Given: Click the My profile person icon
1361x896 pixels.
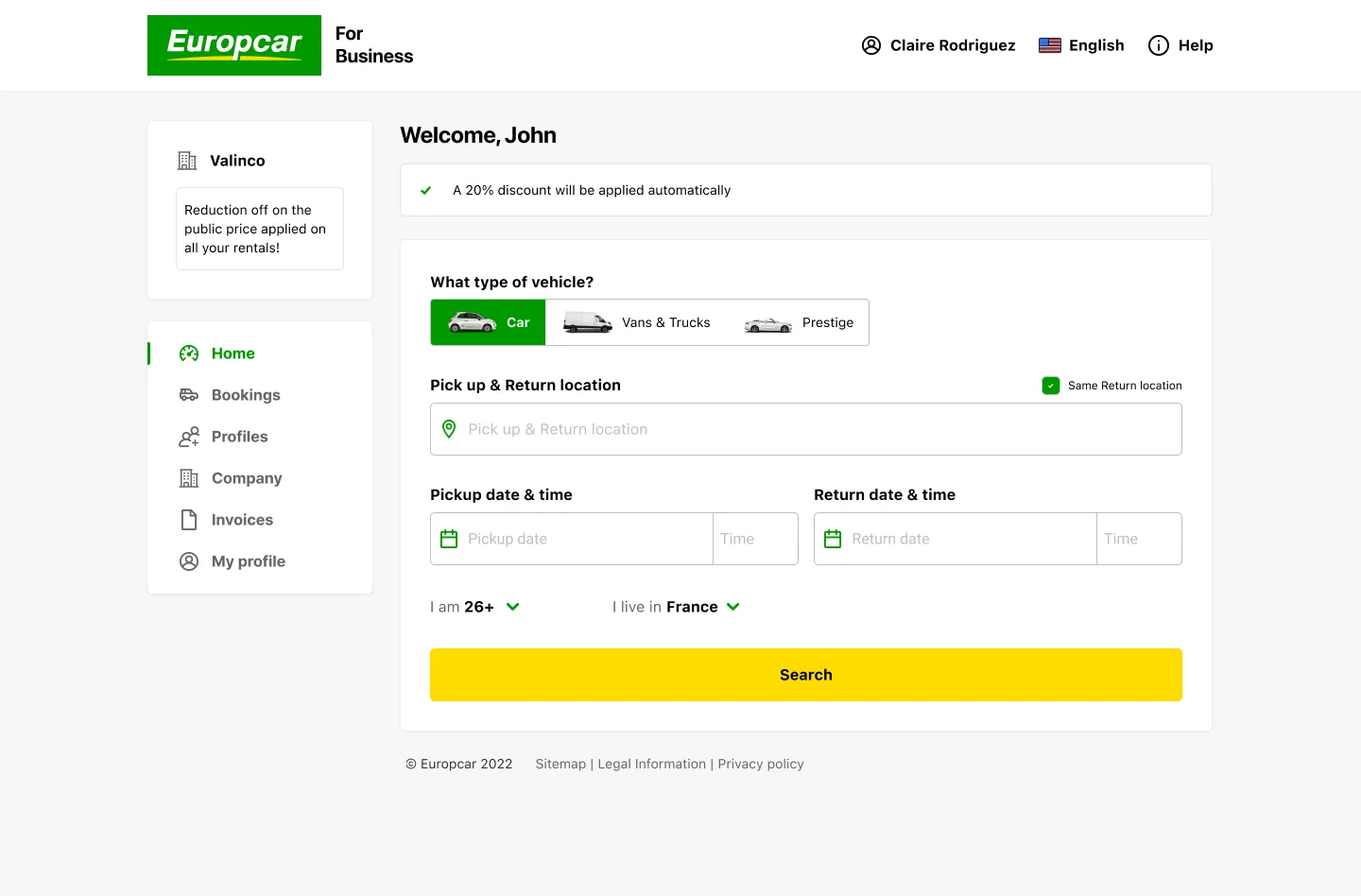Looking at the screenshot, I should click(x=189, y=561).
